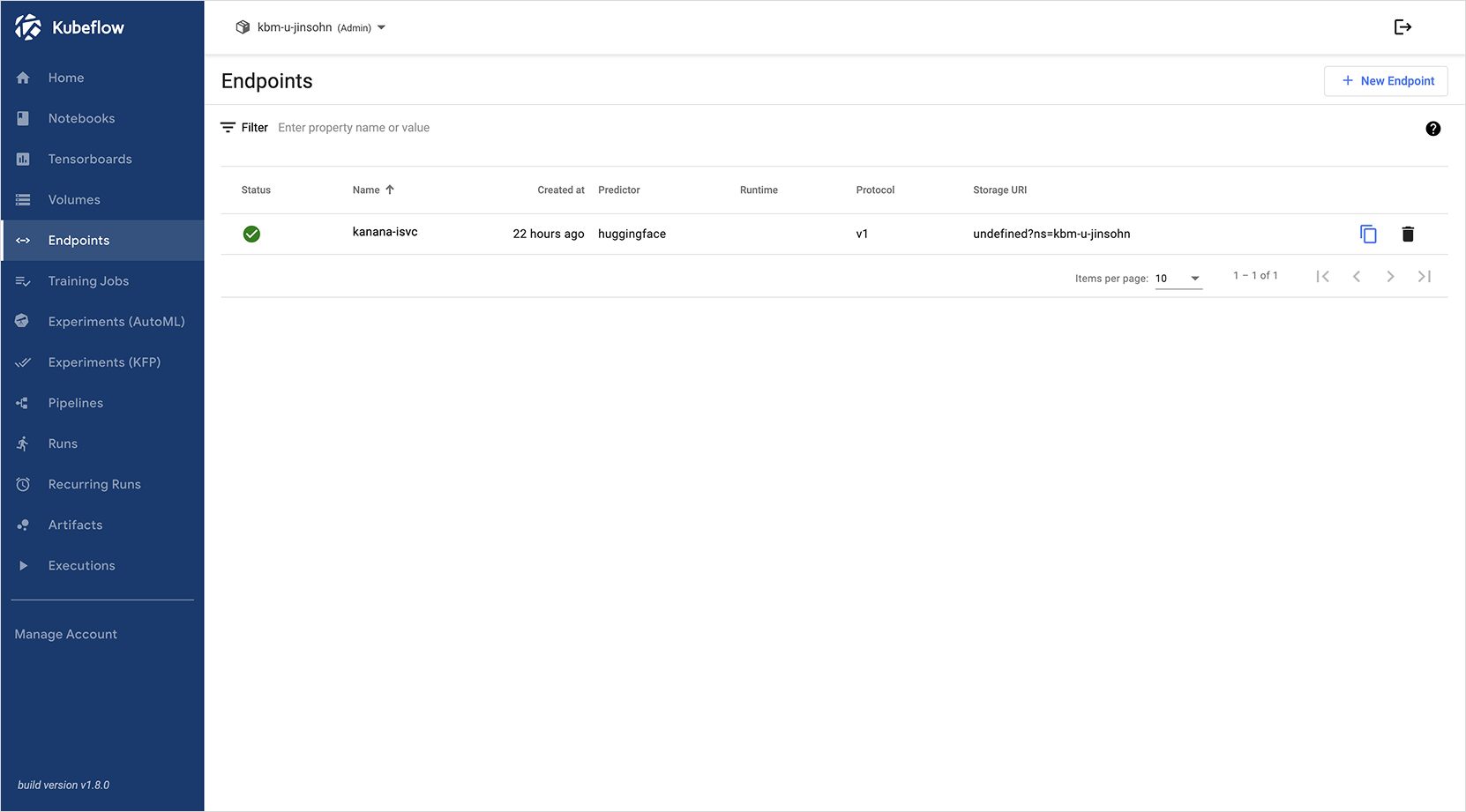Viewport: 1466px width, 812px height.
Task: Click the Pipelines graph icon
Action: [x=23, y=403]
